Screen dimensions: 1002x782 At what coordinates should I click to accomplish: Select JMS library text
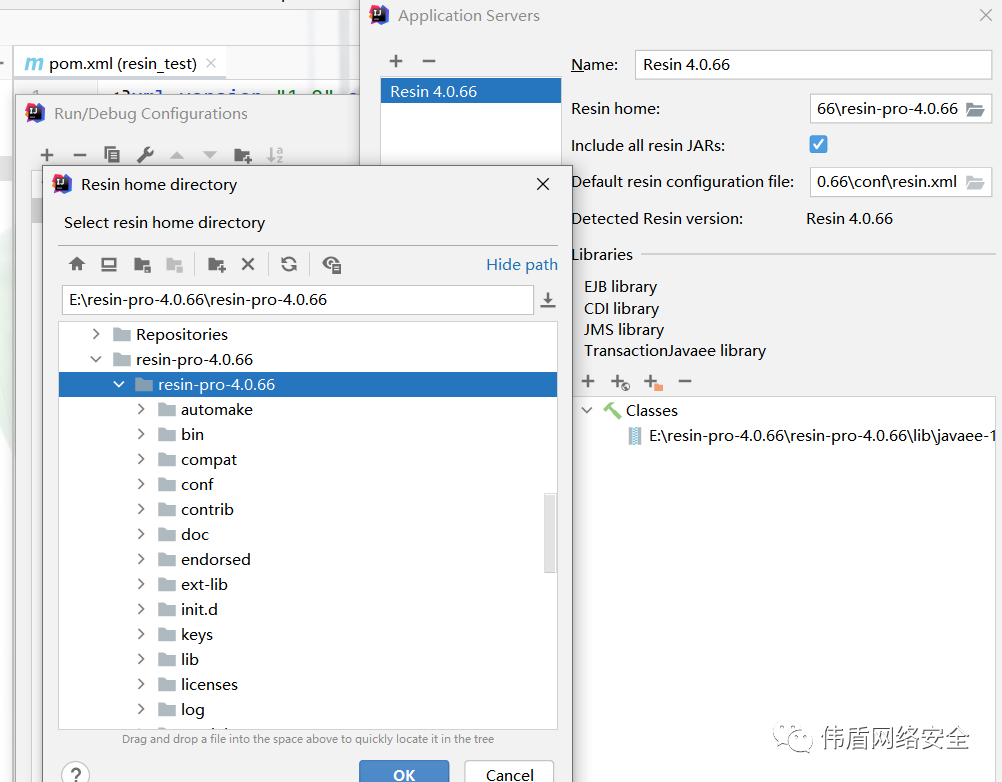click(624, 329)
